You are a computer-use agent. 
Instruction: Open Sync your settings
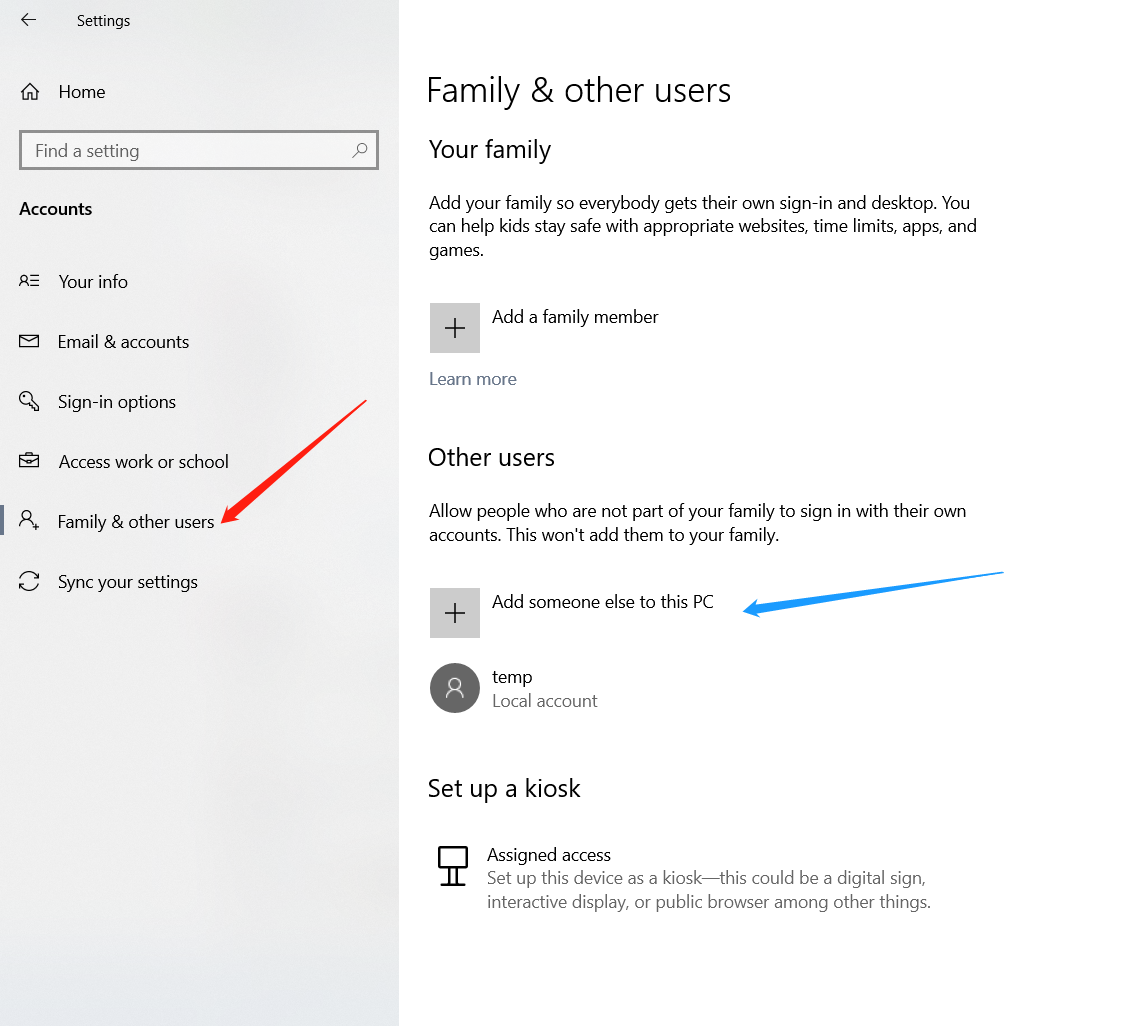coord(127,581)
